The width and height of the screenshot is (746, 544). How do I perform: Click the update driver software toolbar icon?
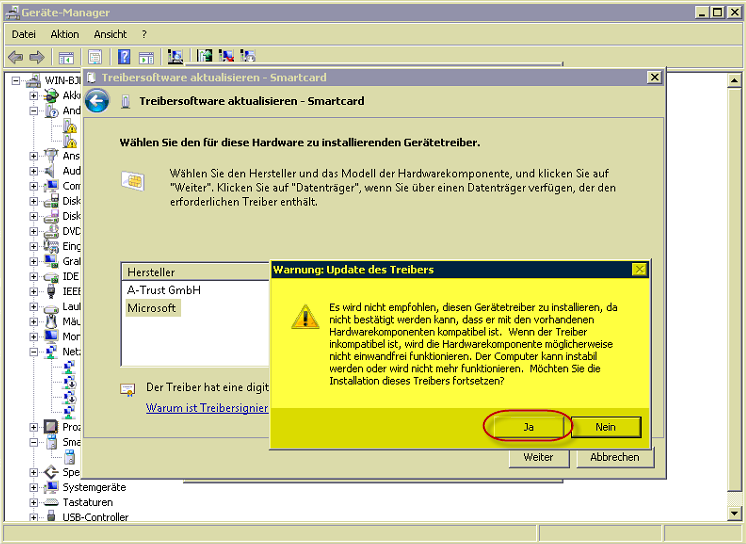pos(205,57)
